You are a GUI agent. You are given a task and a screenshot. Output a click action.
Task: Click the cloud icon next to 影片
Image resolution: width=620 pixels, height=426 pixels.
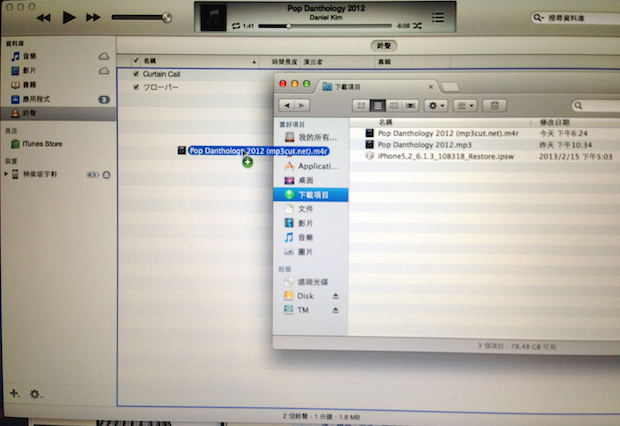[104, 71]
